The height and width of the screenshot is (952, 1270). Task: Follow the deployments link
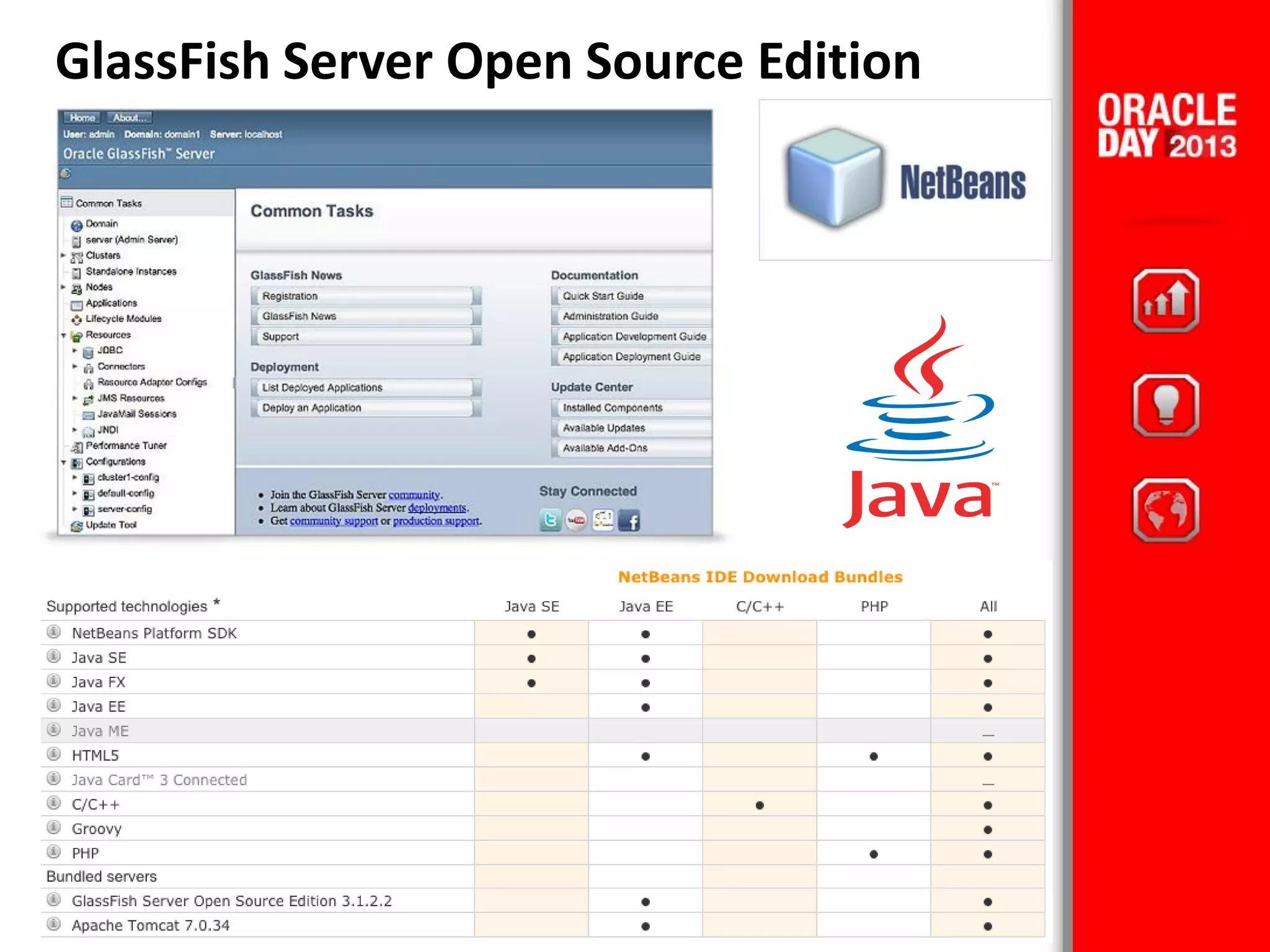[x=437, y=508]
